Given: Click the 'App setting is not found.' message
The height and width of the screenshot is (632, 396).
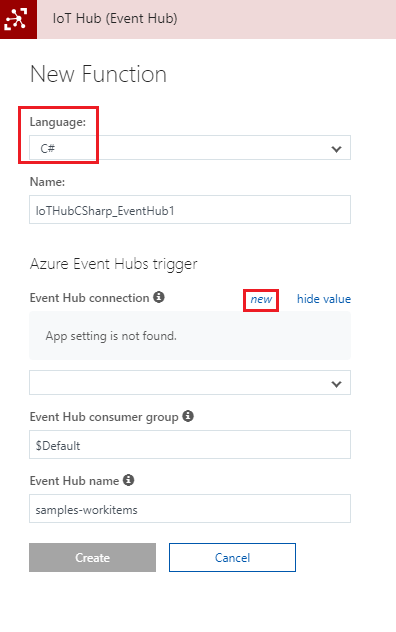Looking at the screenshot, I should pyautogui.click(x=111, y=336).
